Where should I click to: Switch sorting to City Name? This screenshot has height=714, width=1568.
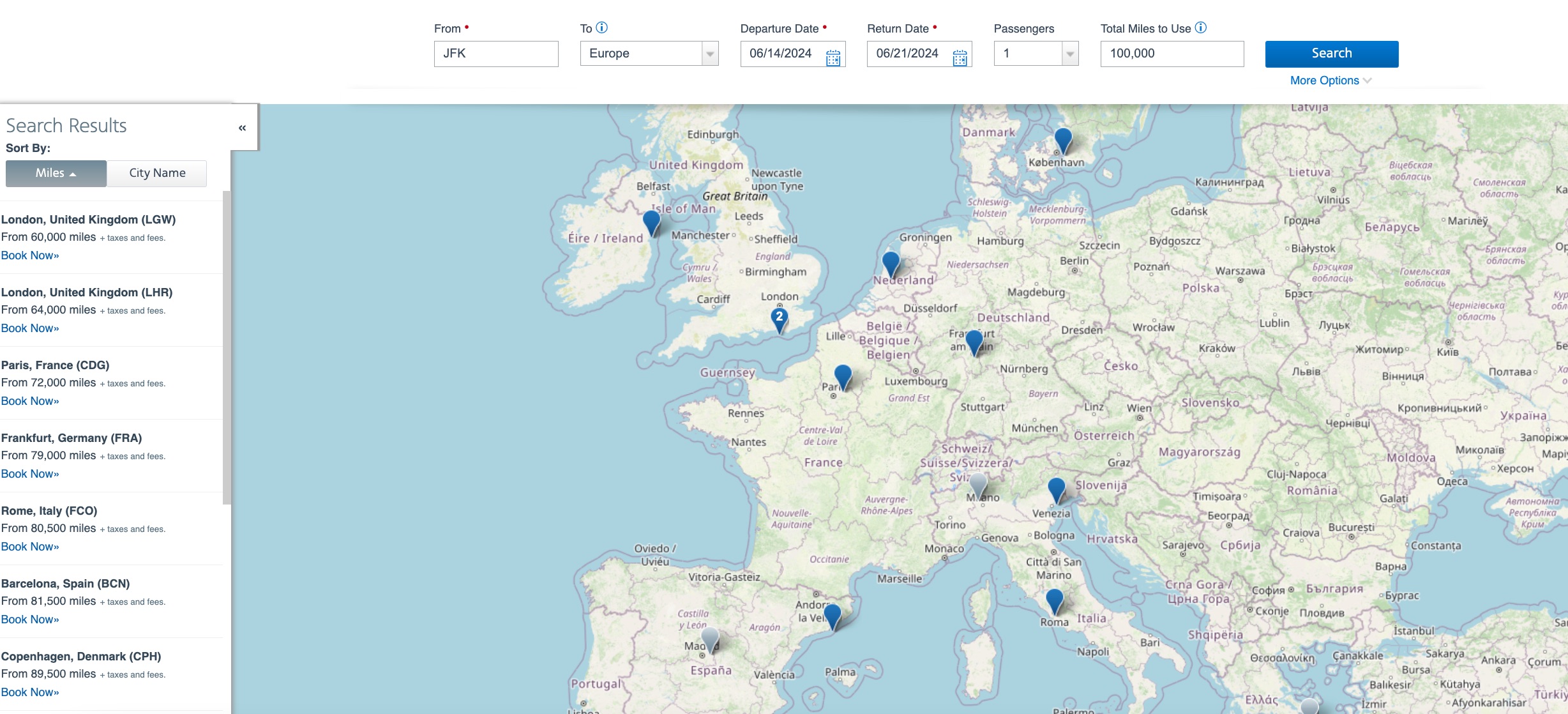(156, 173)
